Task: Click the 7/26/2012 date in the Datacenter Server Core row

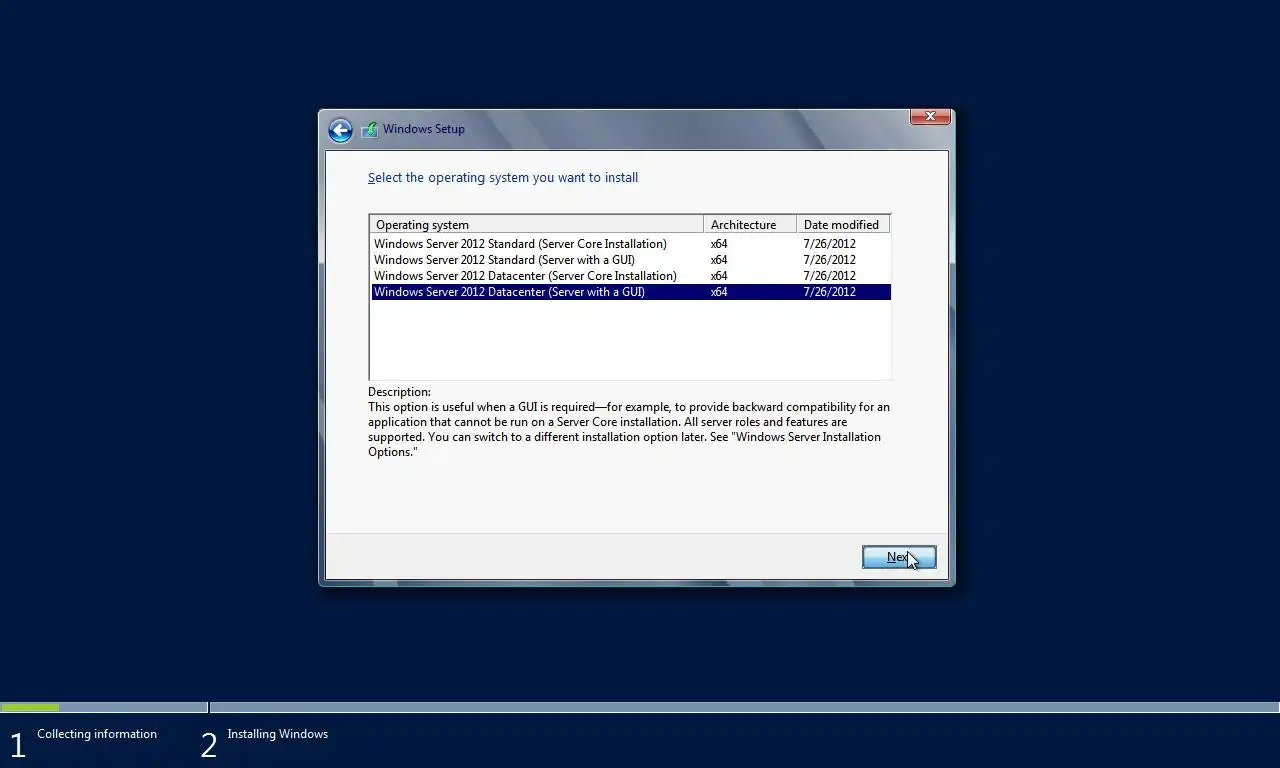Action: 829,276
